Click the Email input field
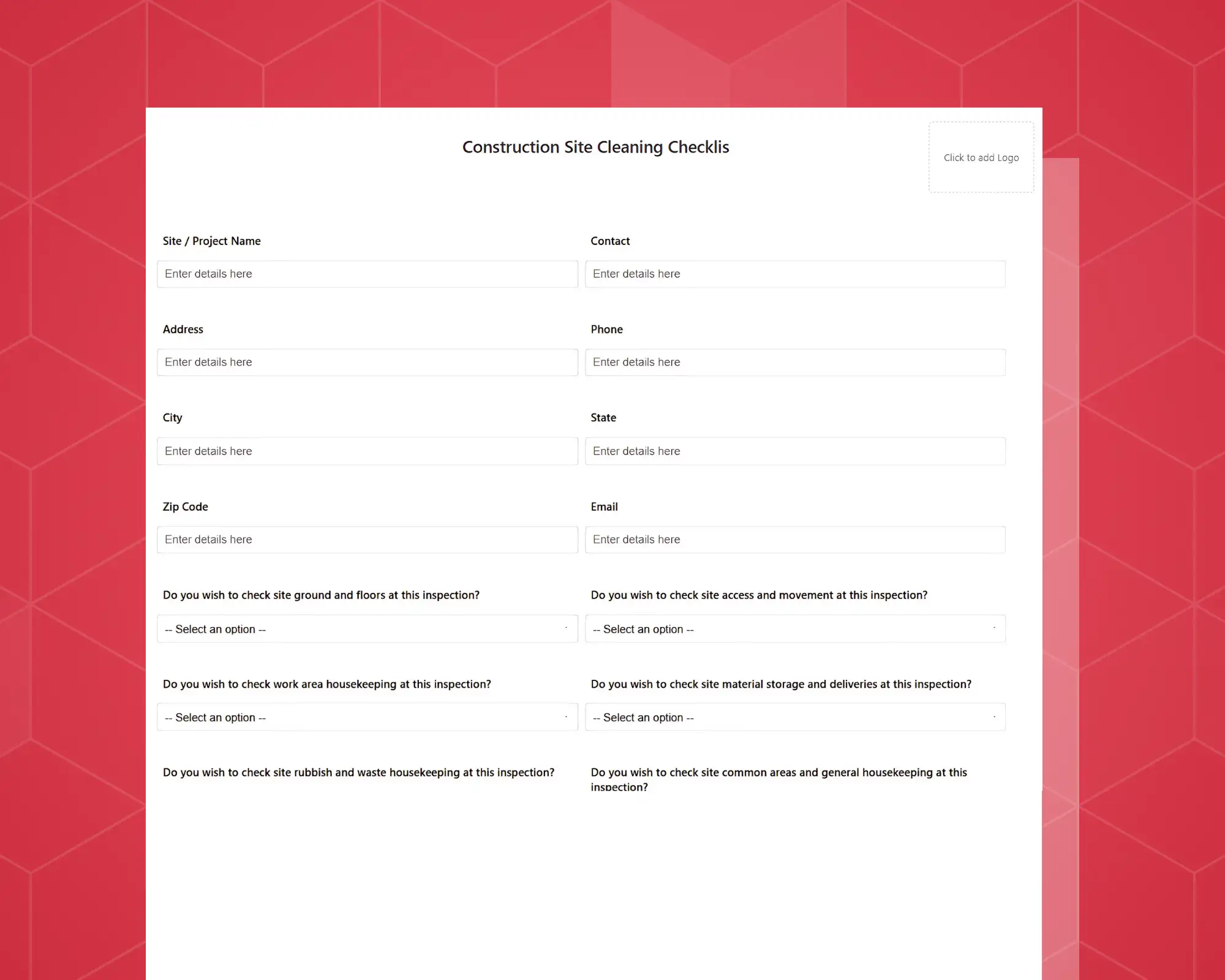 [x=795, y=539]
